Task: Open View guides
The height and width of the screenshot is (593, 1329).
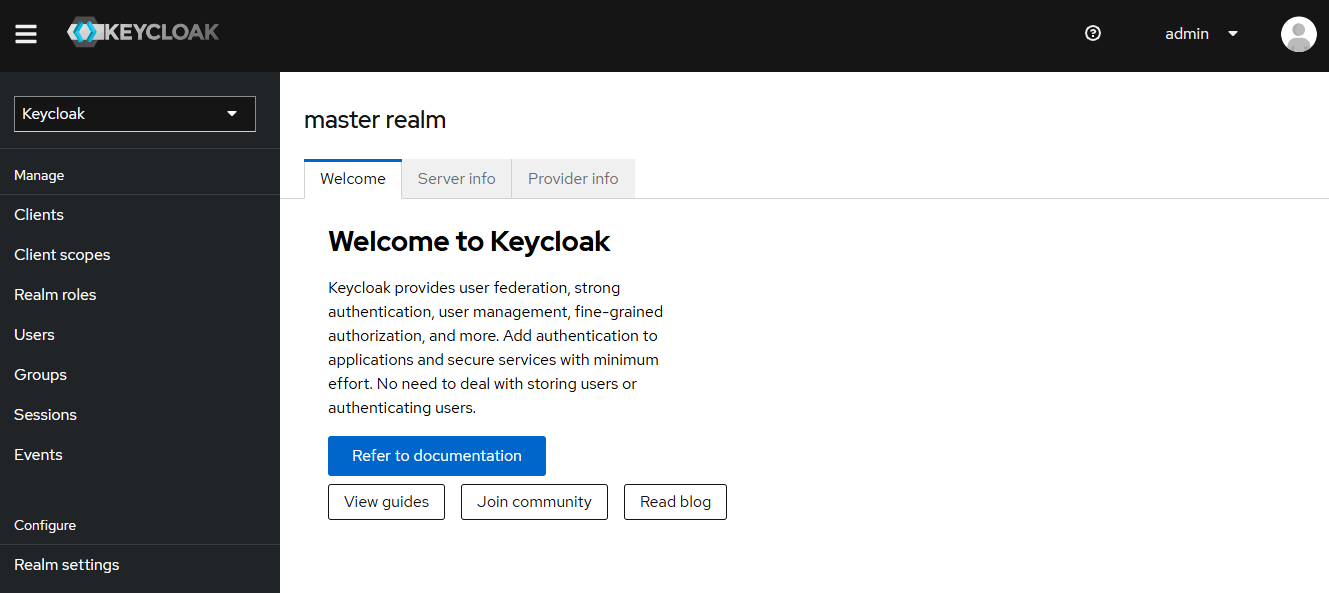Action: click(386, 501)
